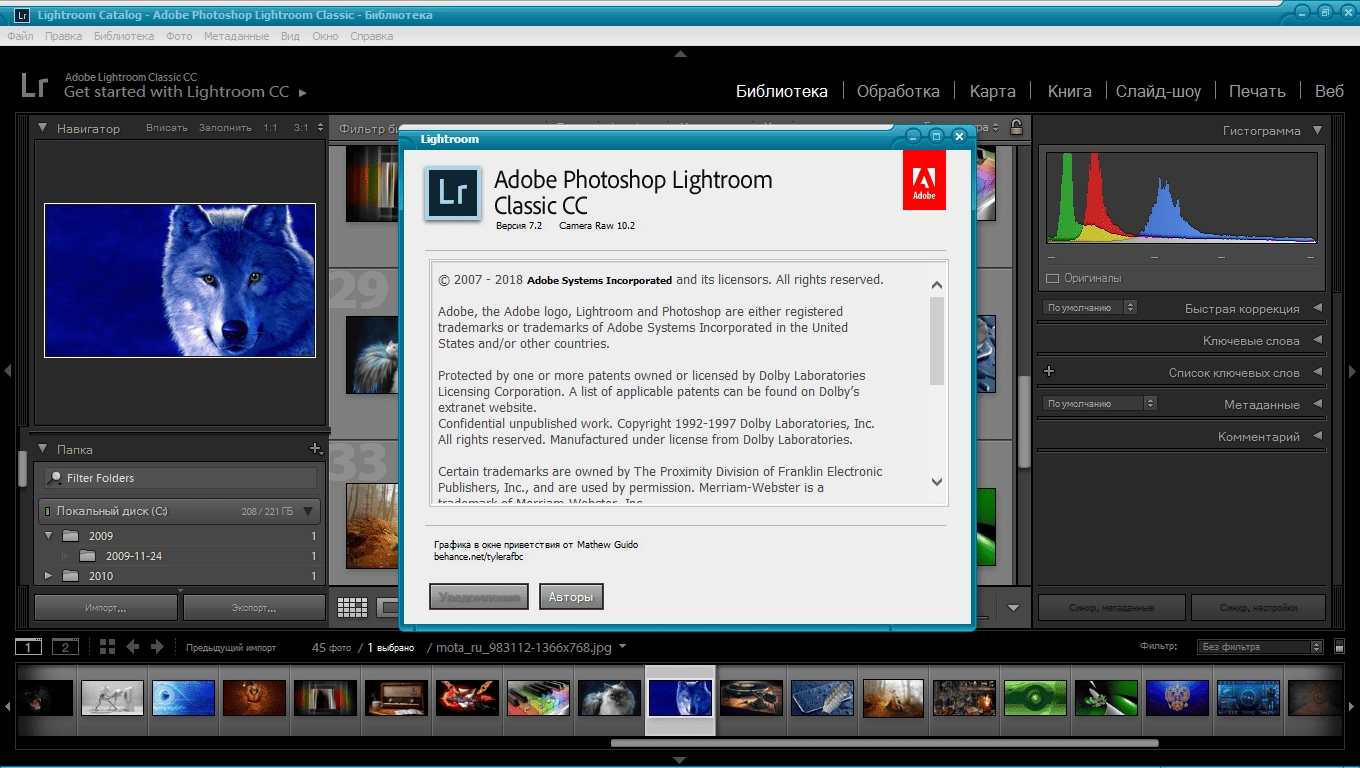Viewport: 1360px width, 768px height.
Task: Expand the Метаданные panel
Action: (x=1317, y=404)
